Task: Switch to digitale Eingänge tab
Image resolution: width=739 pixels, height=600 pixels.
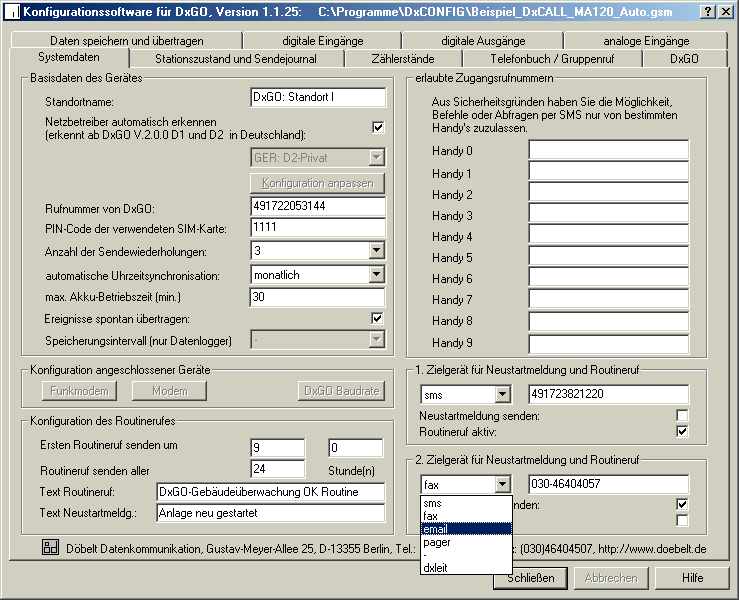Action: point(323,41)
